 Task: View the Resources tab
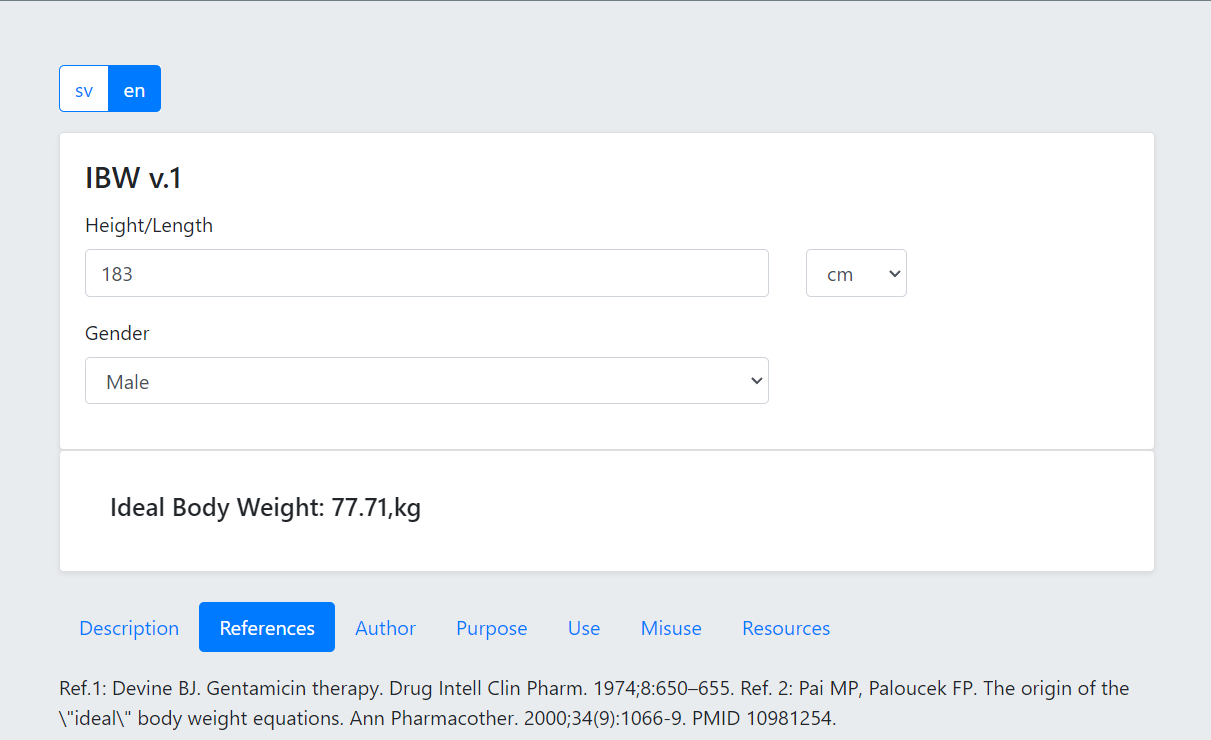point(786,628)
